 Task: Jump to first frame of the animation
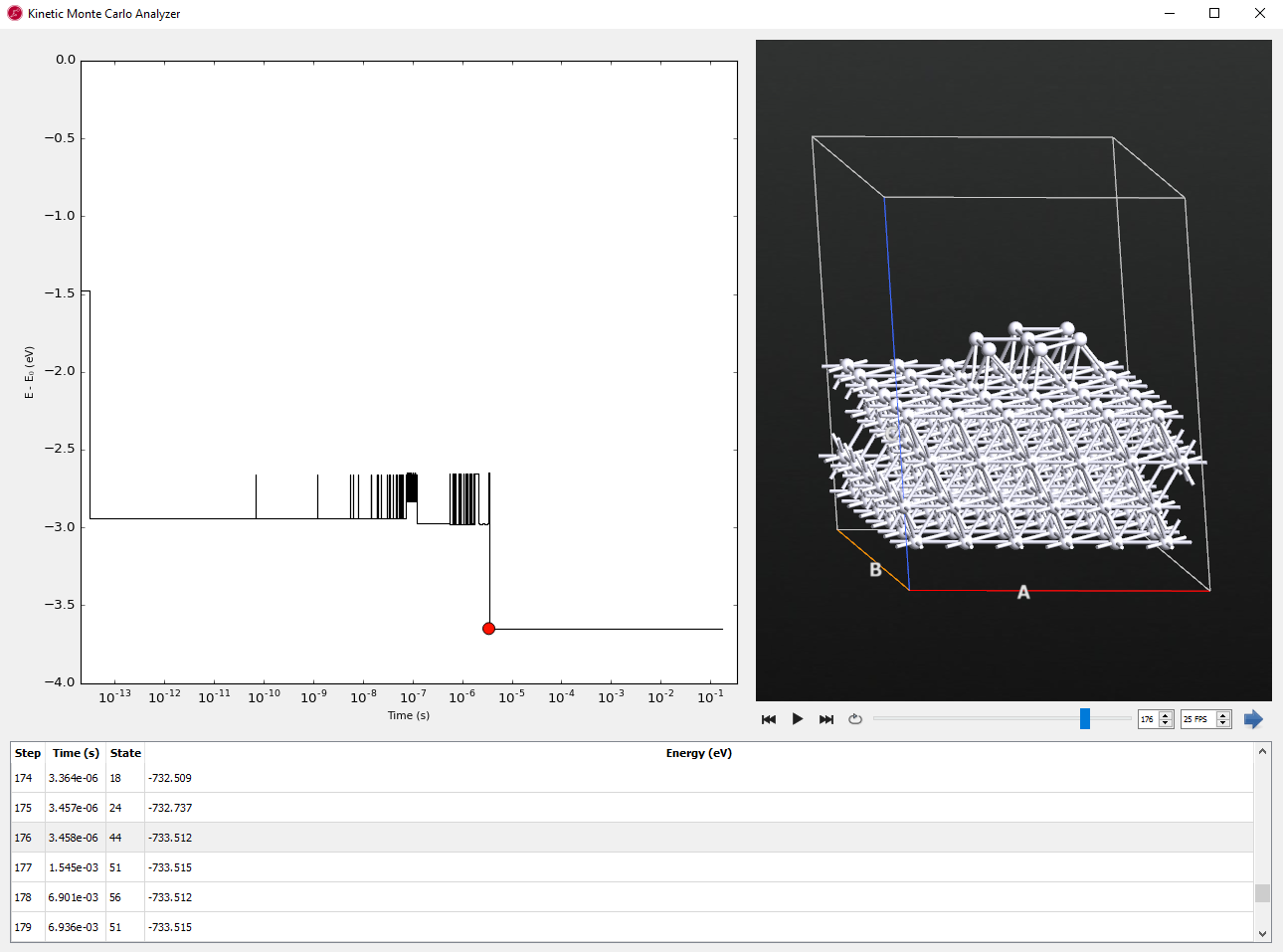pos(769,719)
